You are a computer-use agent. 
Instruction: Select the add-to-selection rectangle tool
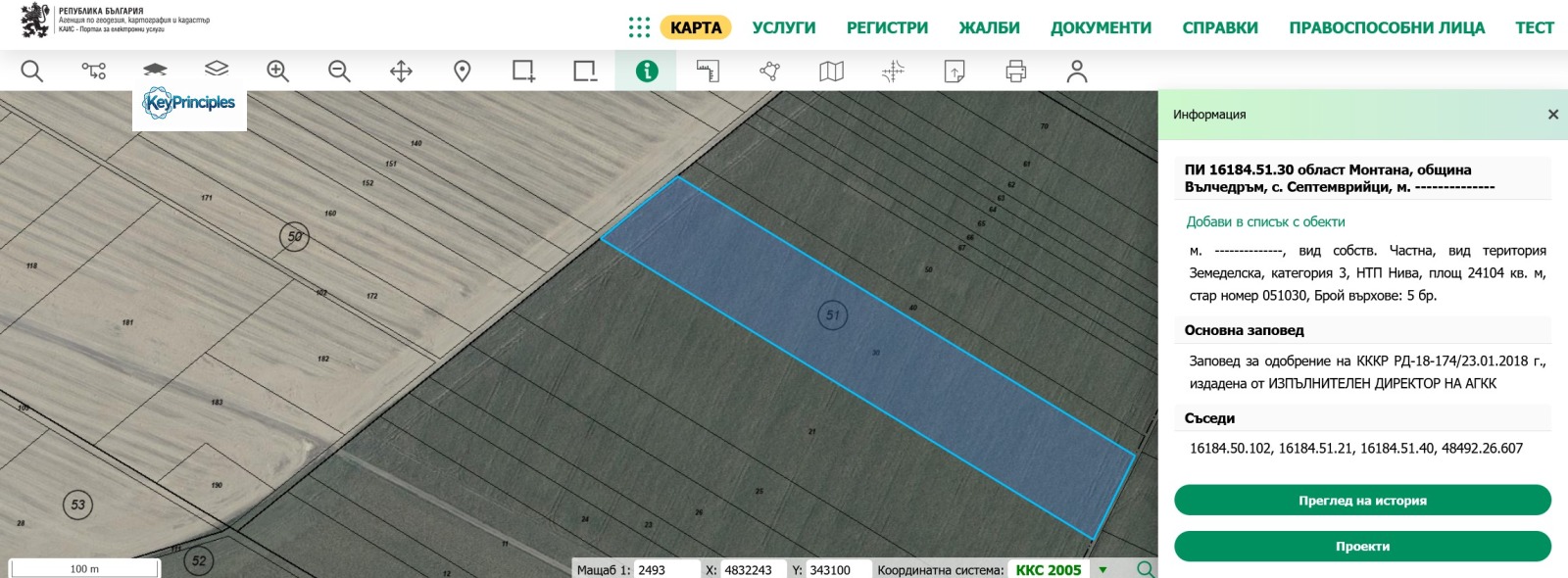pyautogui.click(x=524, y=71)
